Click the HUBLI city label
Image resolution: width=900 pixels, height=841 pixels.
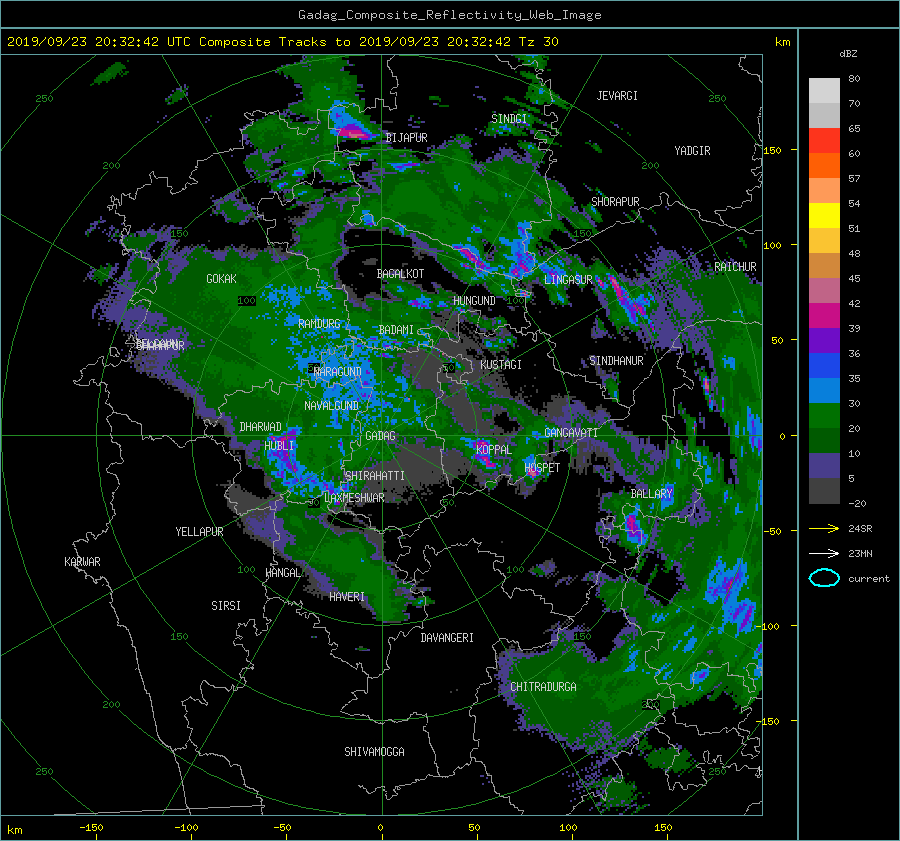tap(280, 446)
